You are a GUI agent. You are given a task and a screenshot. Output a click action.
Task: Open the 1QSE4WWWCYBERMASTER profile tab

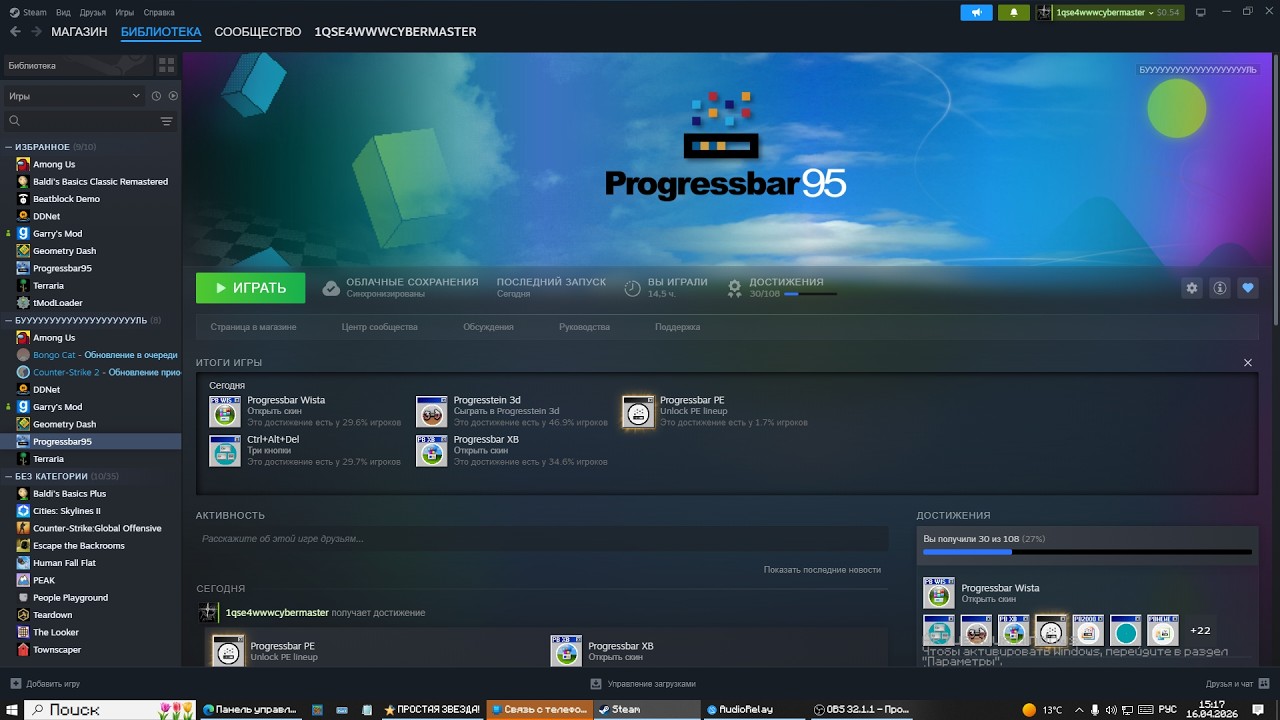[395, 32]
